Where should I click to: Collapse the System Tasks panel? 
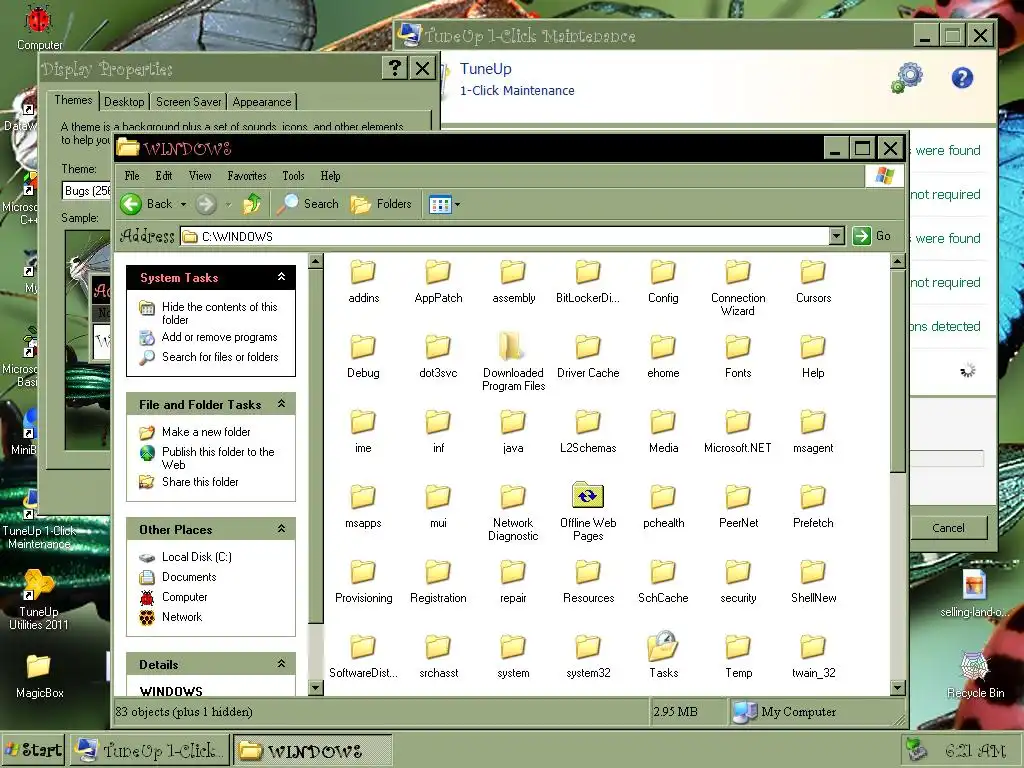point(281,277)
